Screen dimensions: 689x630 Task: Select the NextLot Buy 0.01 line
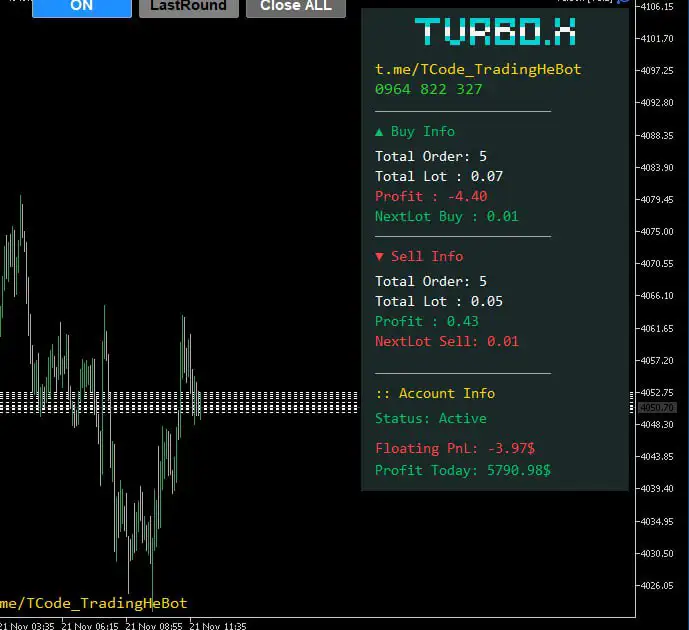[446, 216]
